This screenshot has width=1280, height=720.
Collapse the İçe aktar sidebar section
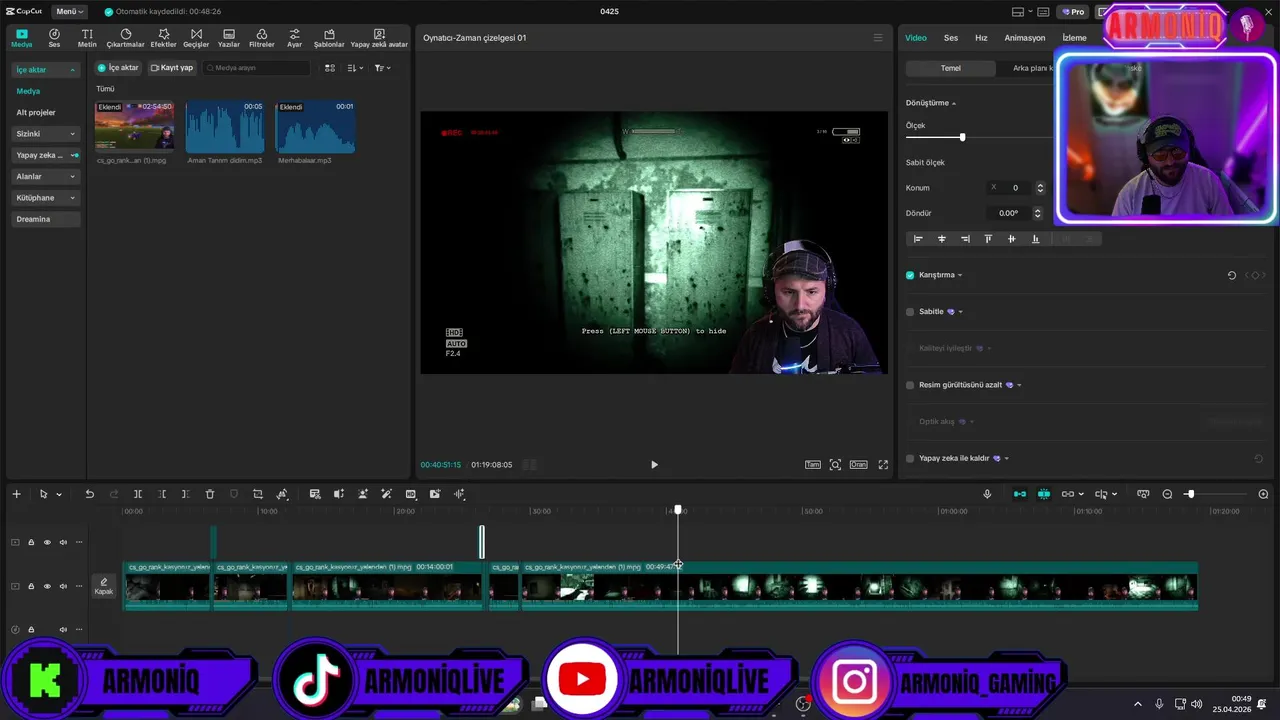click(x=46, y=70)
